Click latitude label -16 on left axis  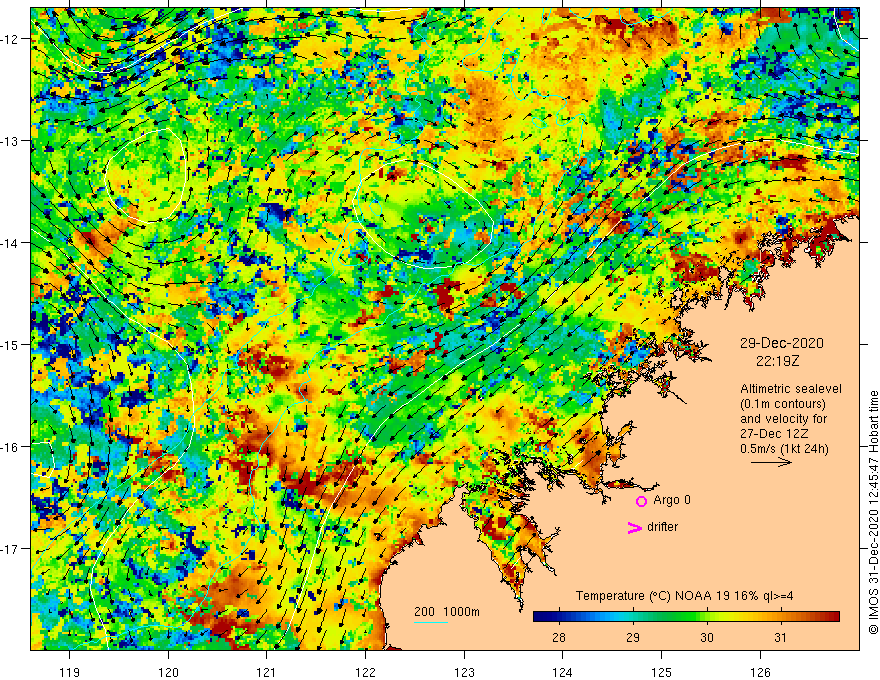[11, 447]
